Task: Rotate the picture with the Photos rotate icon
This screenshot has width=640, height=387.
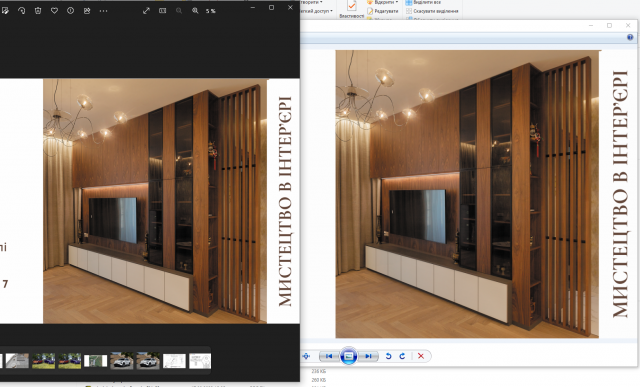Action: 22,11
